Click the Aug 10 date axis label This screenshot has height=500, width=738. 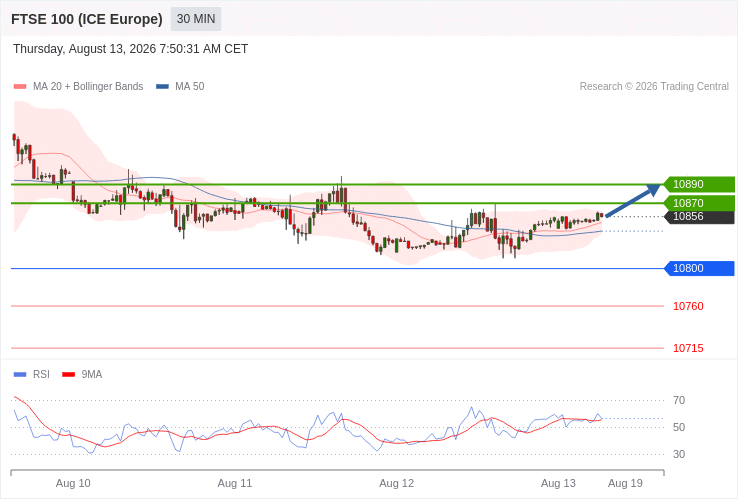pos(73,484)
